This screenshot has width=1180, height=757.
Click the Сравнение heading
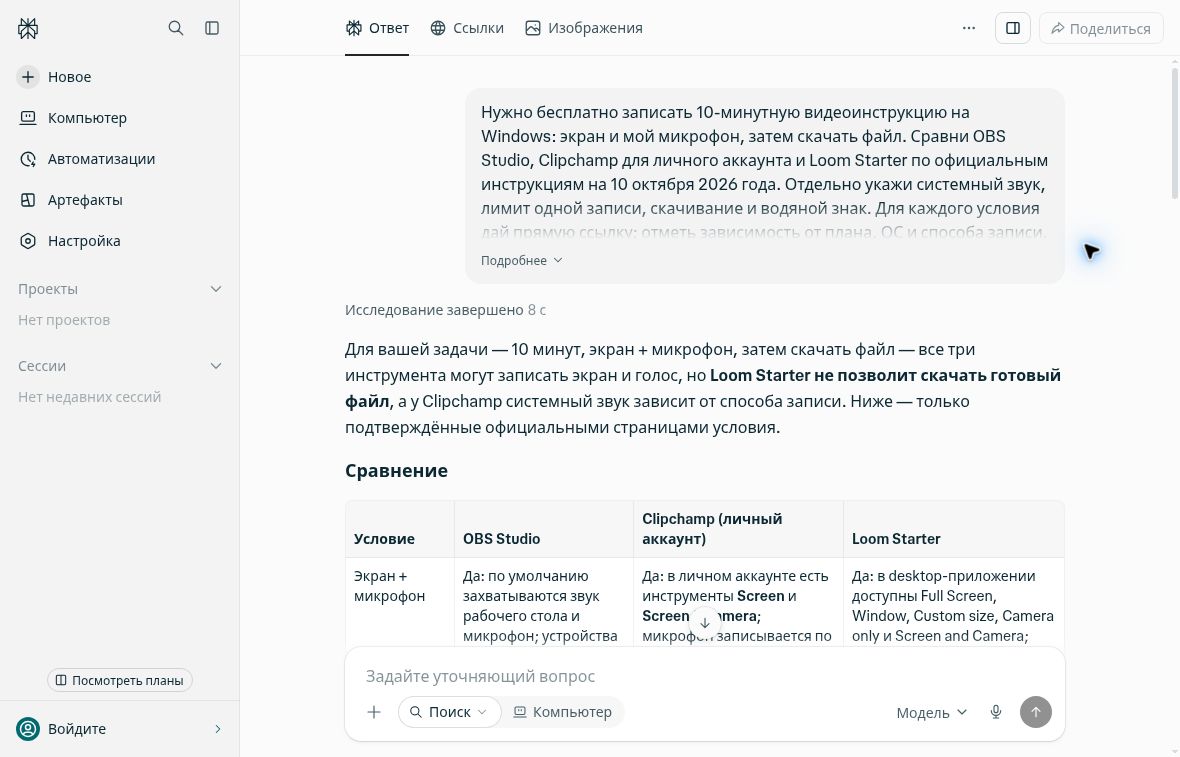tap(397, 470)
